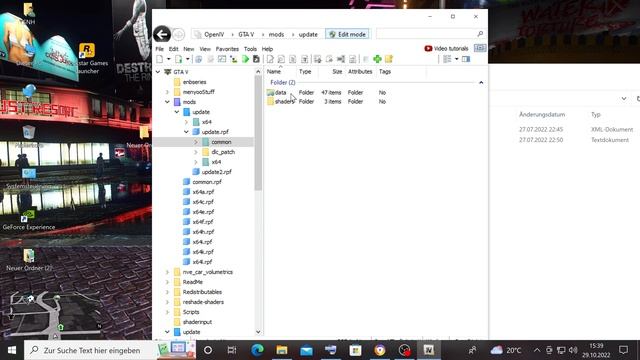The image size is (640, 360).
Task: Select common.rpf in tree
Action: [207, 182]
